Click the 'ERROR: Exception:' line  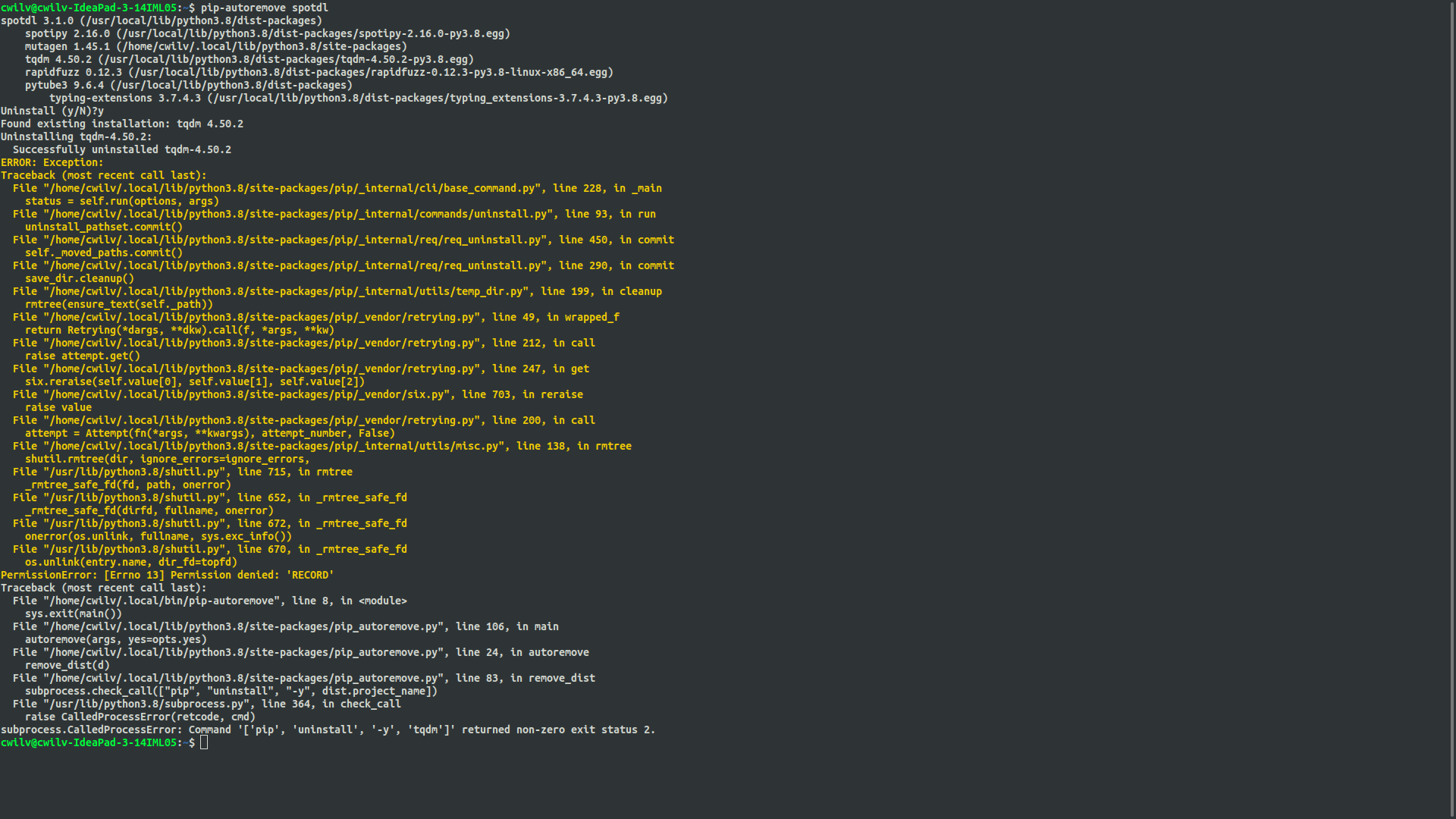click(52, 162)
